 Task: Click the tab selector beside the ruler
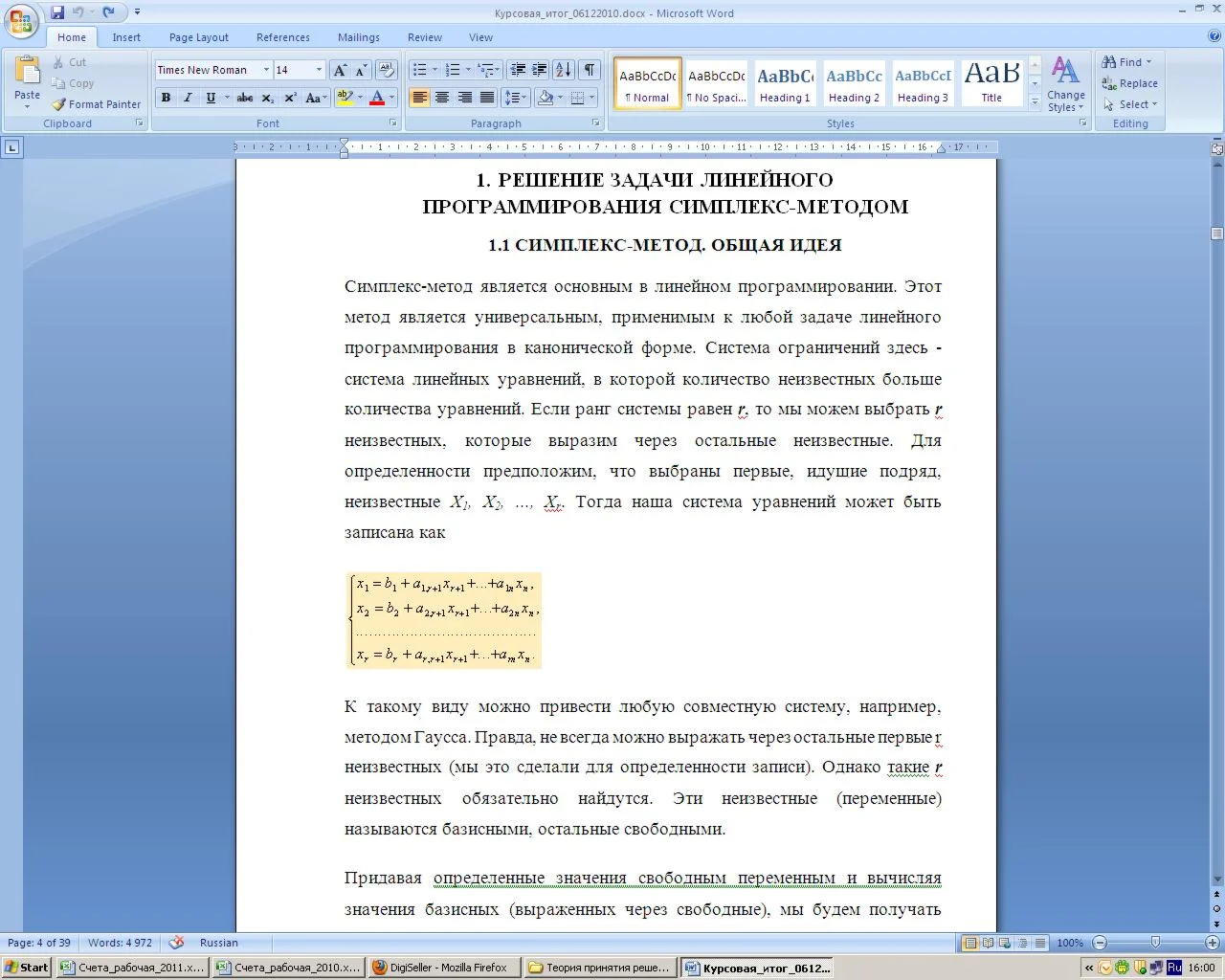point(11,147)
